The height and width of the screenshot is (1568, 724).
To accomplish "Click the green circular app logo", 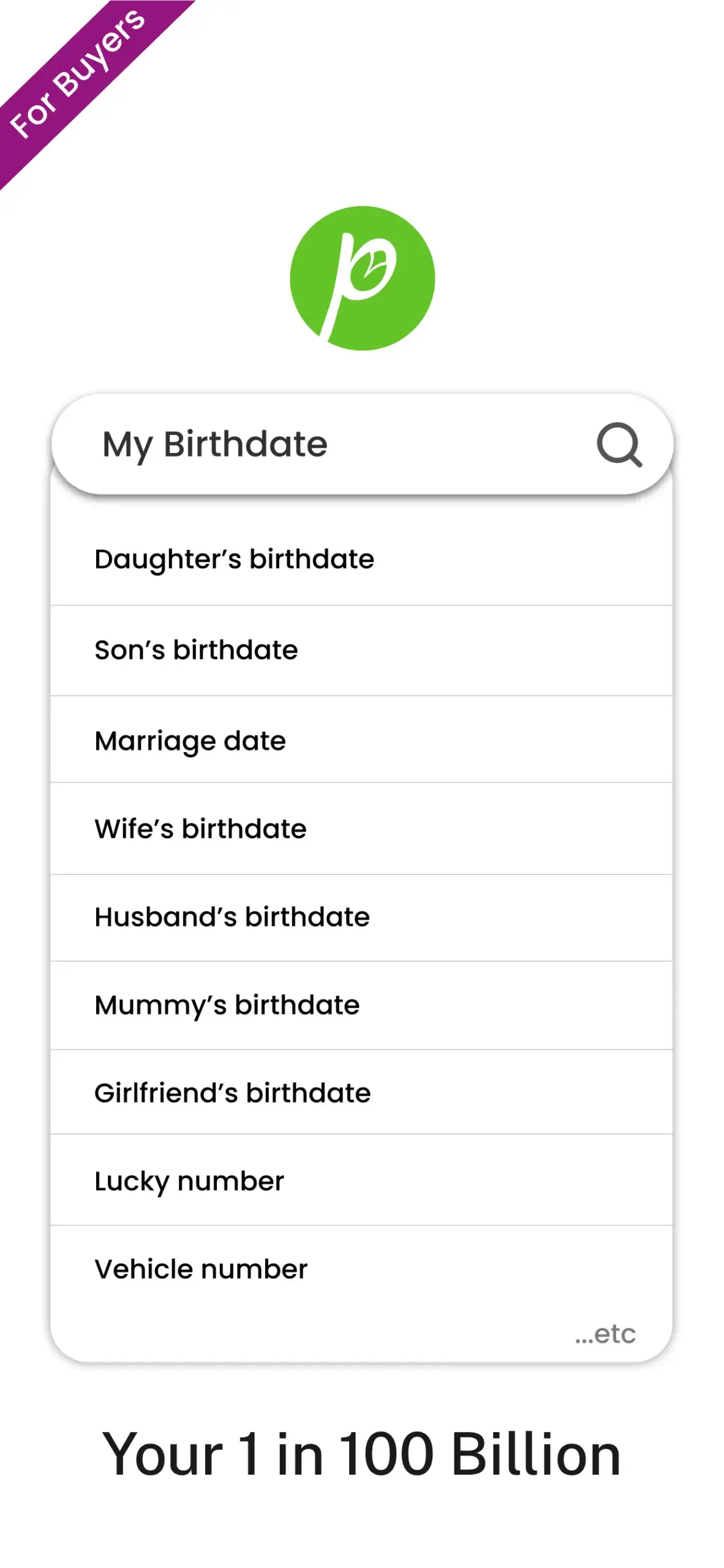I will (362, 278).
